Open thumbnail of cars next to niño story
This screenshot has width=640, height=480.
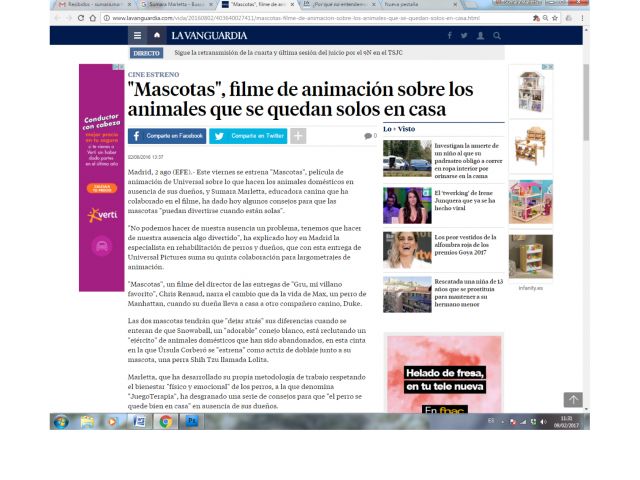(x=407, y=158)
